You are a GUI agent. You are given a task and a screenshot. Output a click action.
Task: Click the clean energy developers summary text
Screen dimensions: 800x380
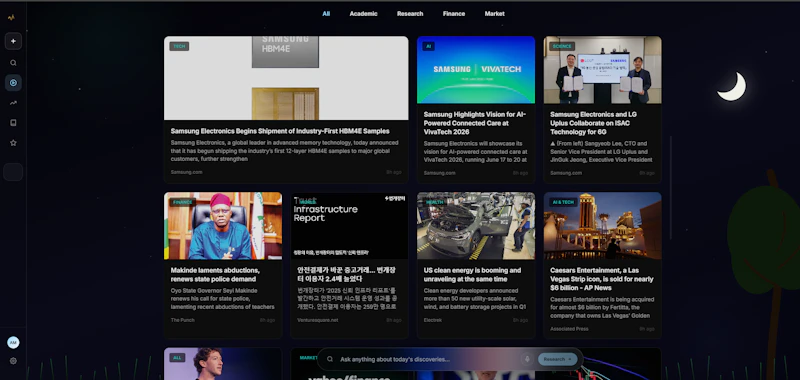(474, 299)
